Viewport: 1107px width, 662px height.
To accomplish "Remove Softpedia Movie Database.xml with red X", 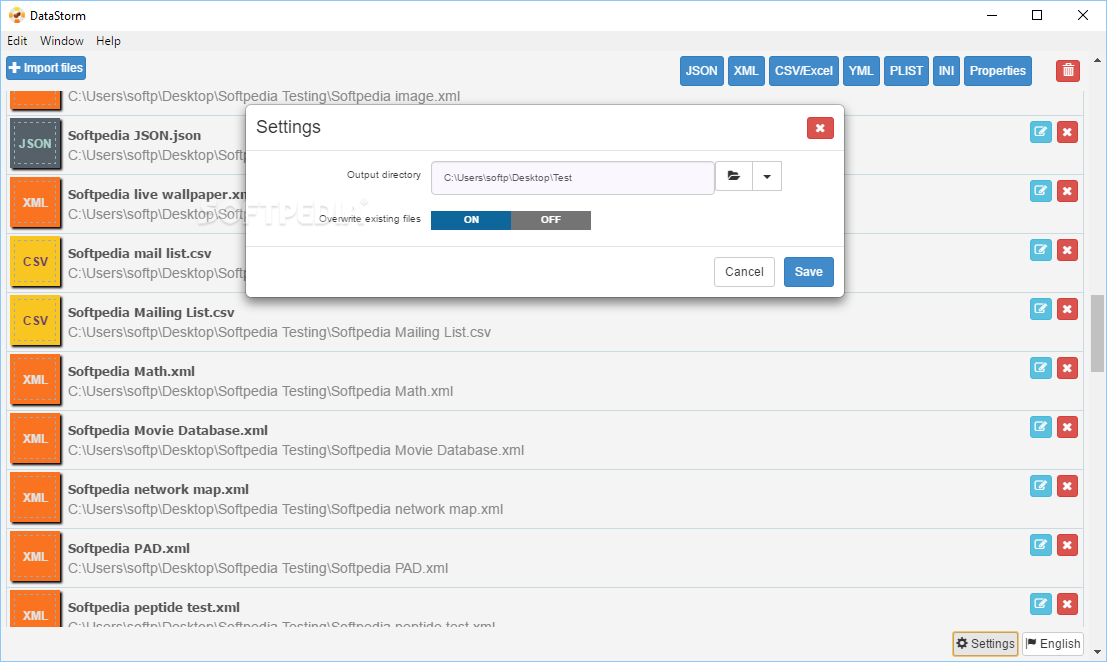I will tap(1067, 427).
